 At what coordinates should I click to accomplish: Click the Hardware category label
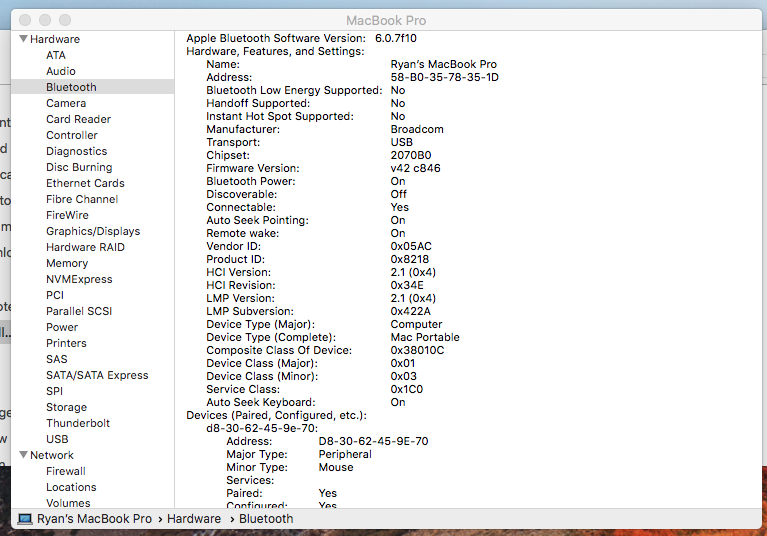pyautogui.click(x=55, y=39)
